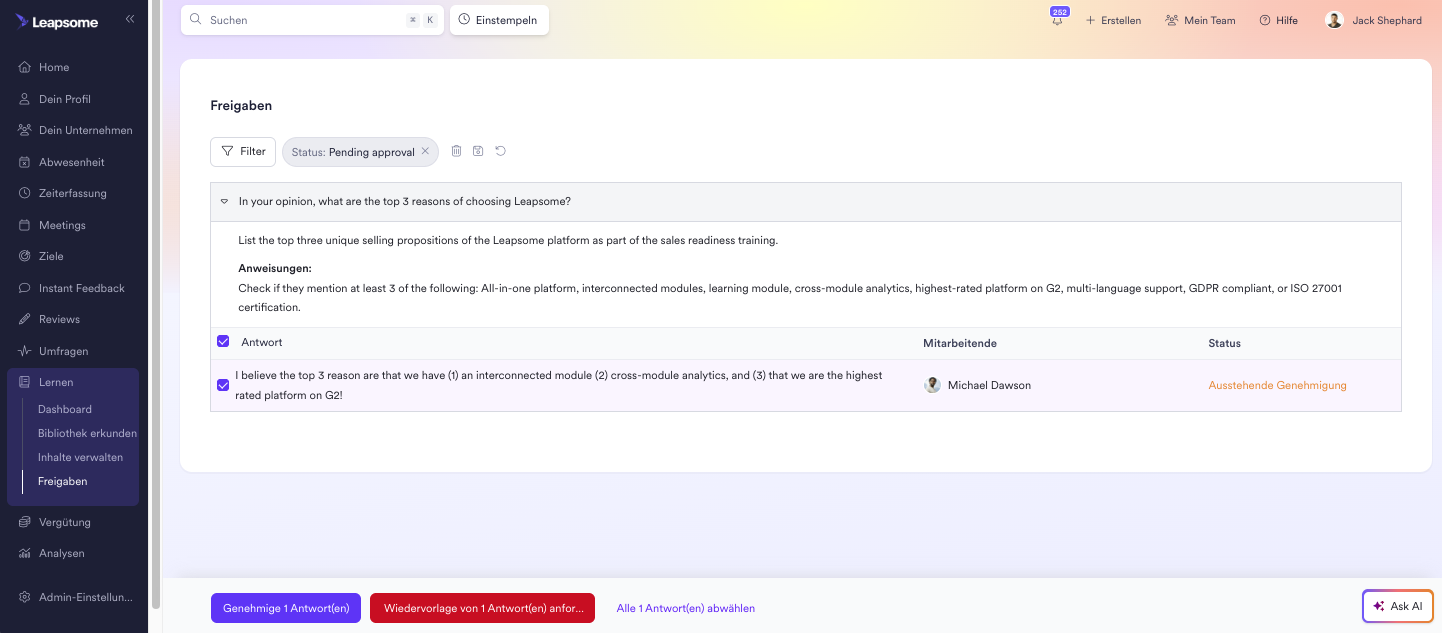The height and width of the screenshot is (633, 1442).
Task: Click the trash icon to delete filters
Action: tap(456, 151)
